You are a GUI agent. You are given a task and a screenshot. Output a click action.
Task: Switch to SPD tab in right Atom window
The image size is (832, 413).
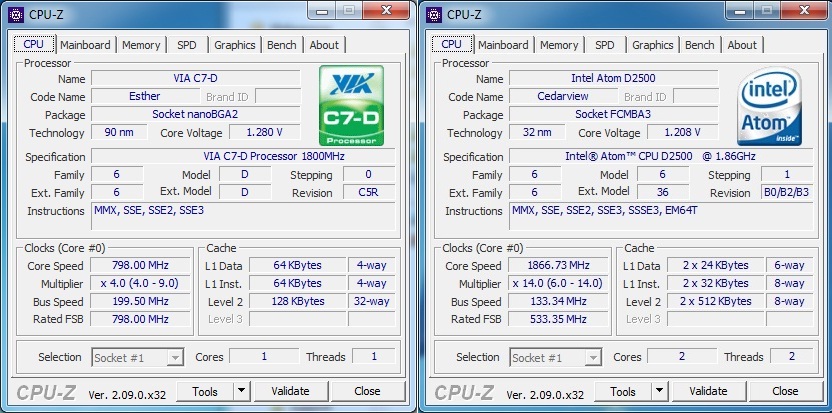click(x=605, y=45)
